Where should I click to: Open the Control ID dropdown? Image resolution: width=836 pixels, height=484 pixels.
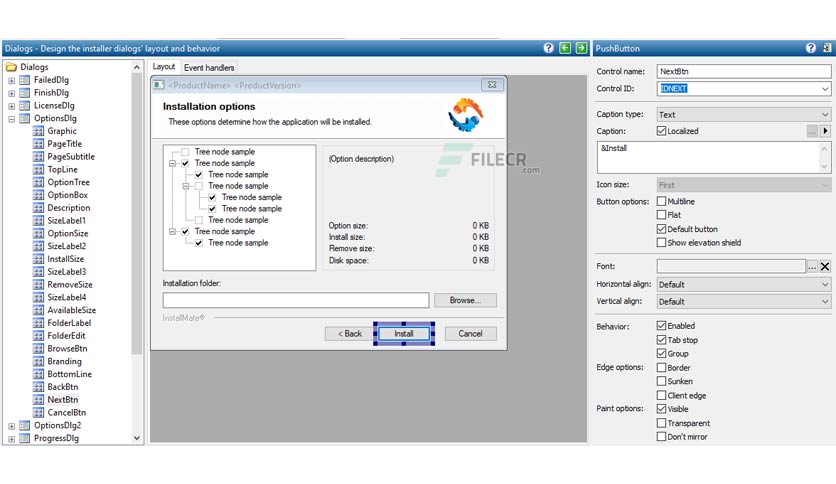[x=825, y=88]
